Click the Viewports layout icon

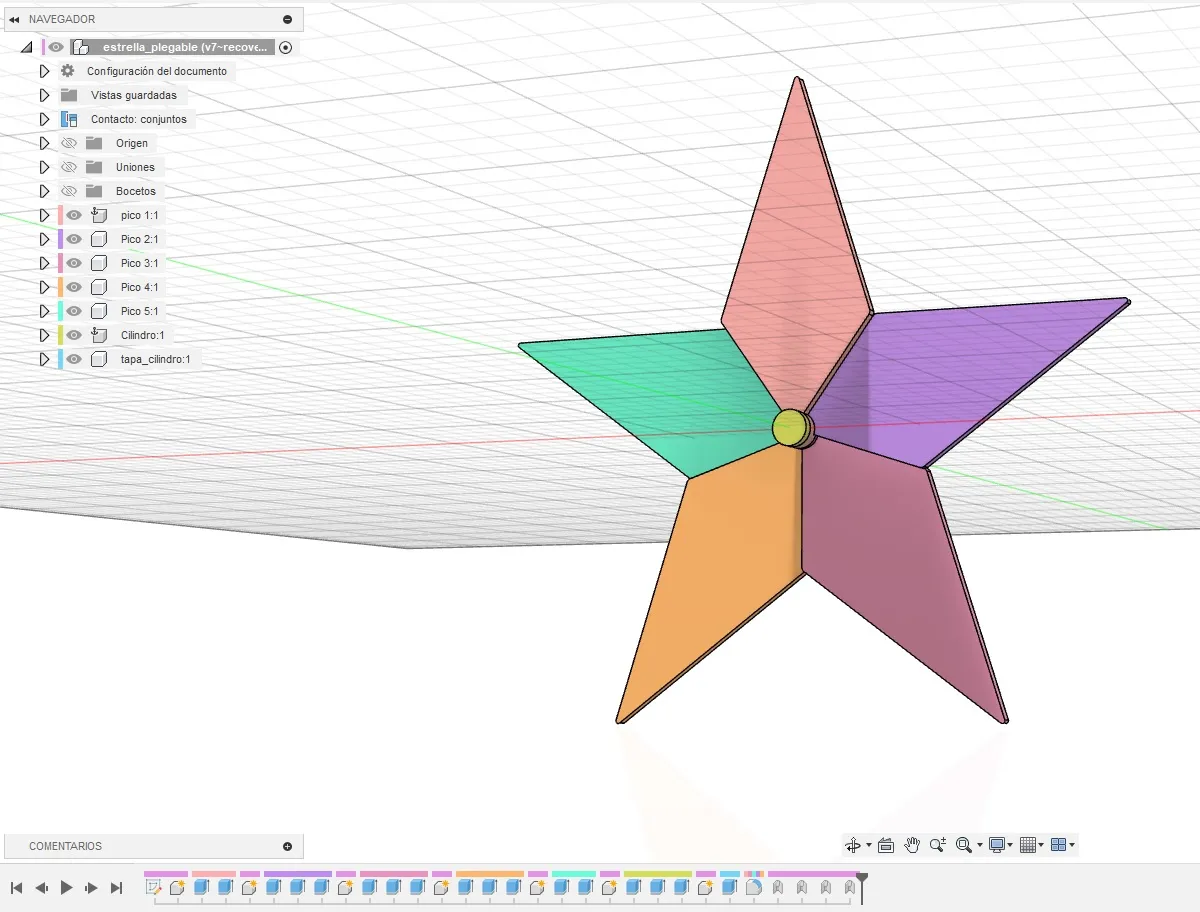click(x=1059, y=845)
